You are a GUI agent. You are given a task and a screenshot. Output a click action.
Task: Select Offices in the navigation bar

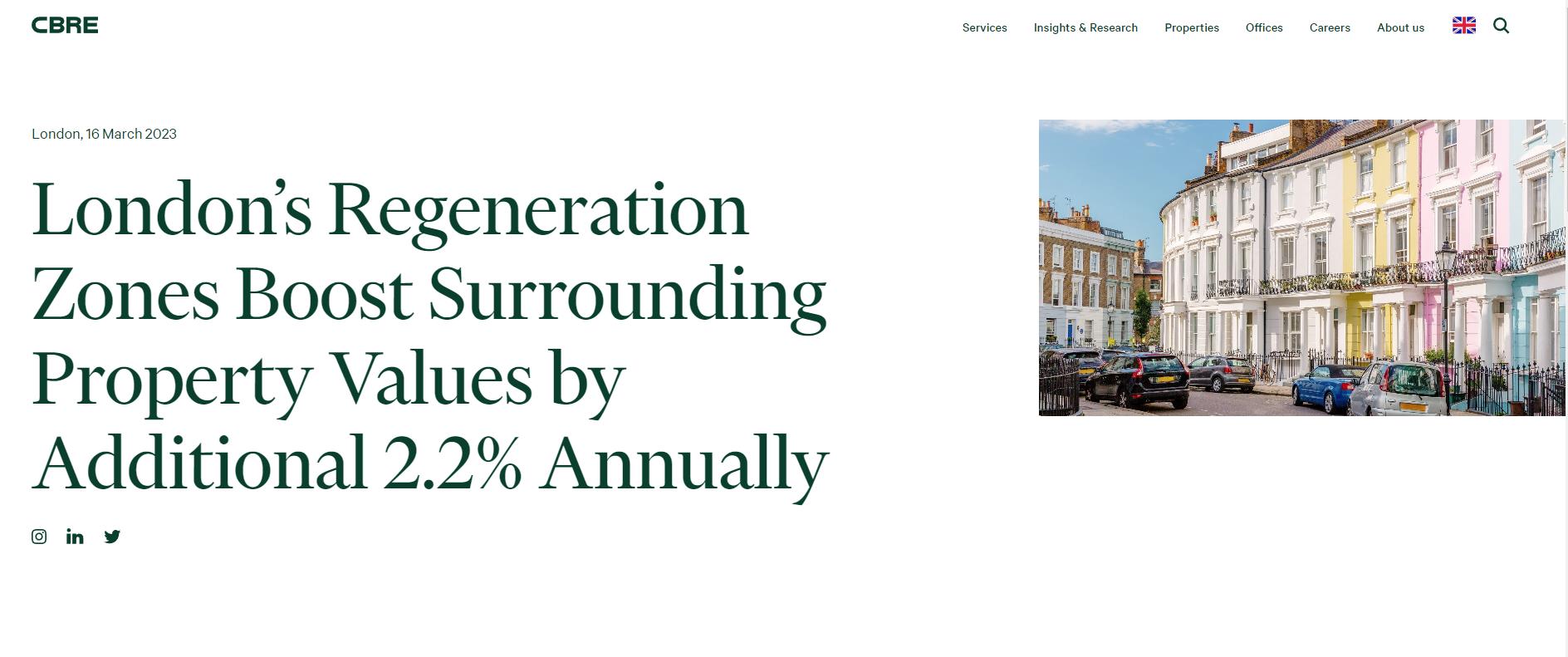[x=1263, y=27]
